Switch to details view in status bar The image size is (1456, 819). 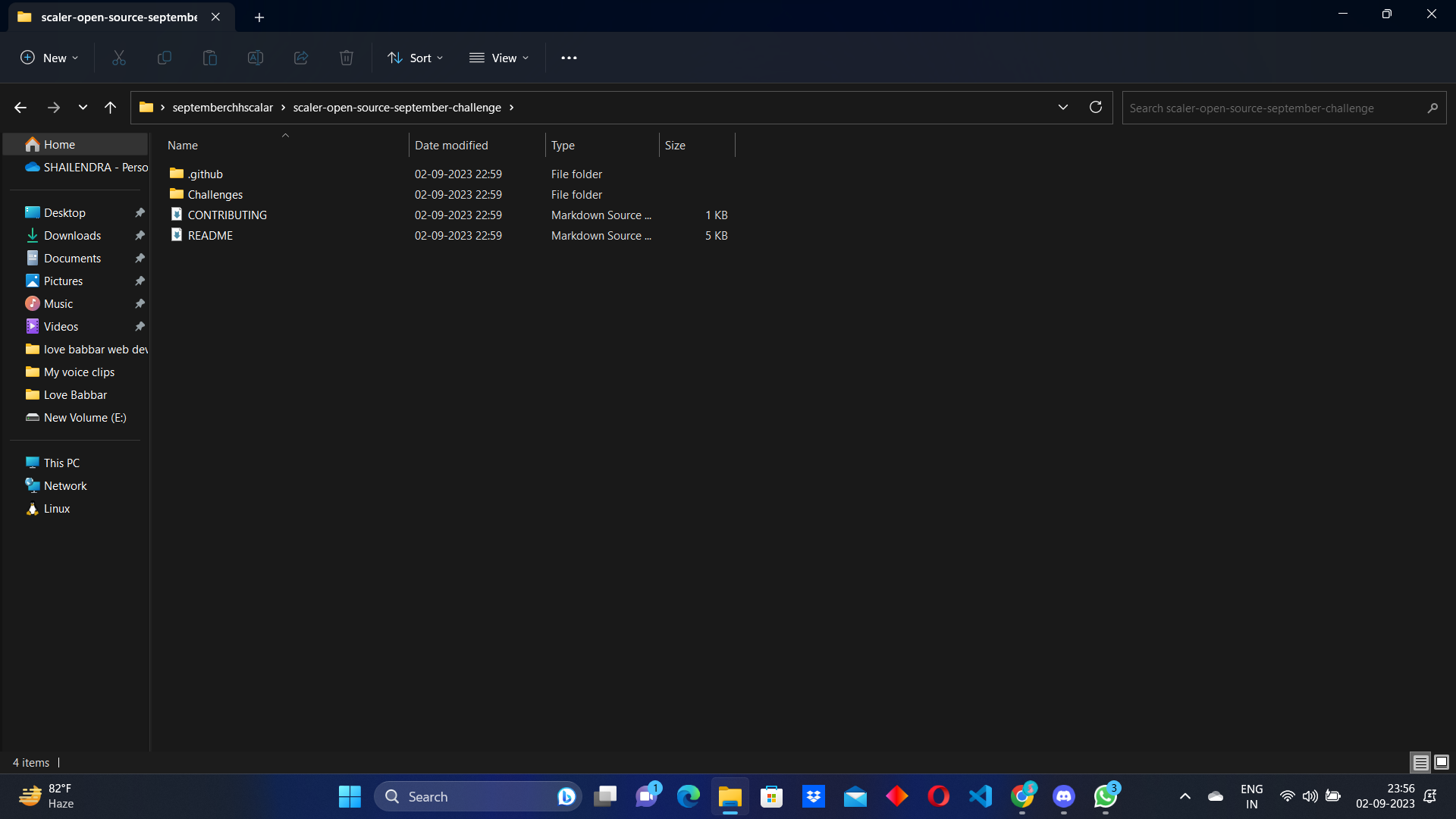(x=1420, y=762)
